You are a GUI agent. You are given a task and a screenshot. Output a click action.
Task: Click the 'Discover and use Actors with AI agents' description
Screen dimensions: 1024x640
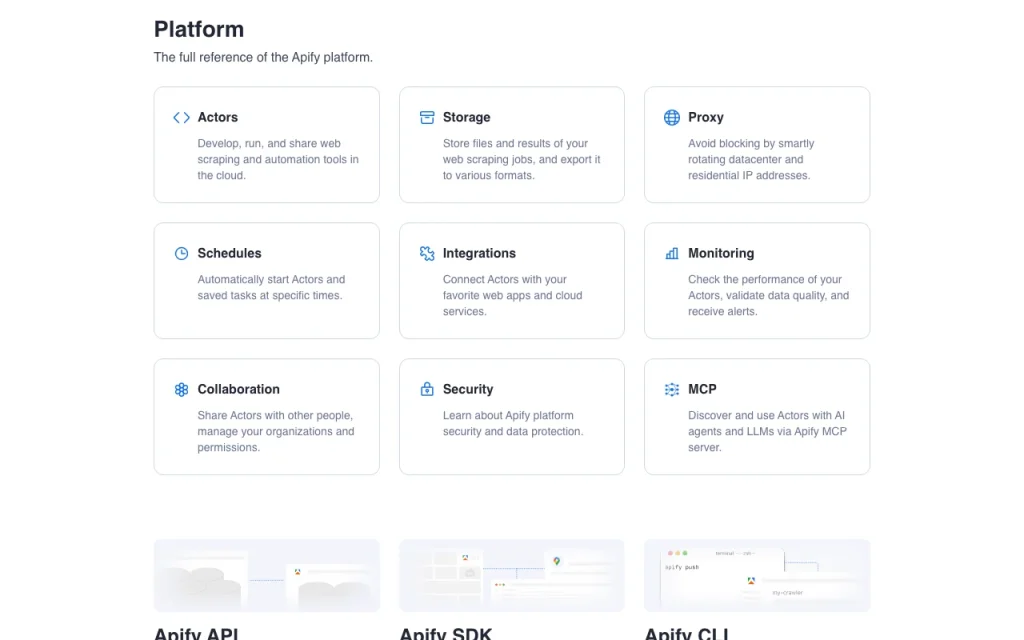[767, 431]
